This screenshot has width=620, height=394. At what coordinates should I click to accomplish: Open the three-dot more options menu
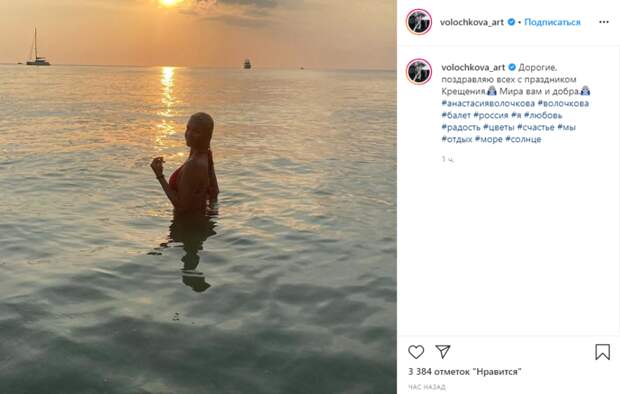[x=604, y=22]
